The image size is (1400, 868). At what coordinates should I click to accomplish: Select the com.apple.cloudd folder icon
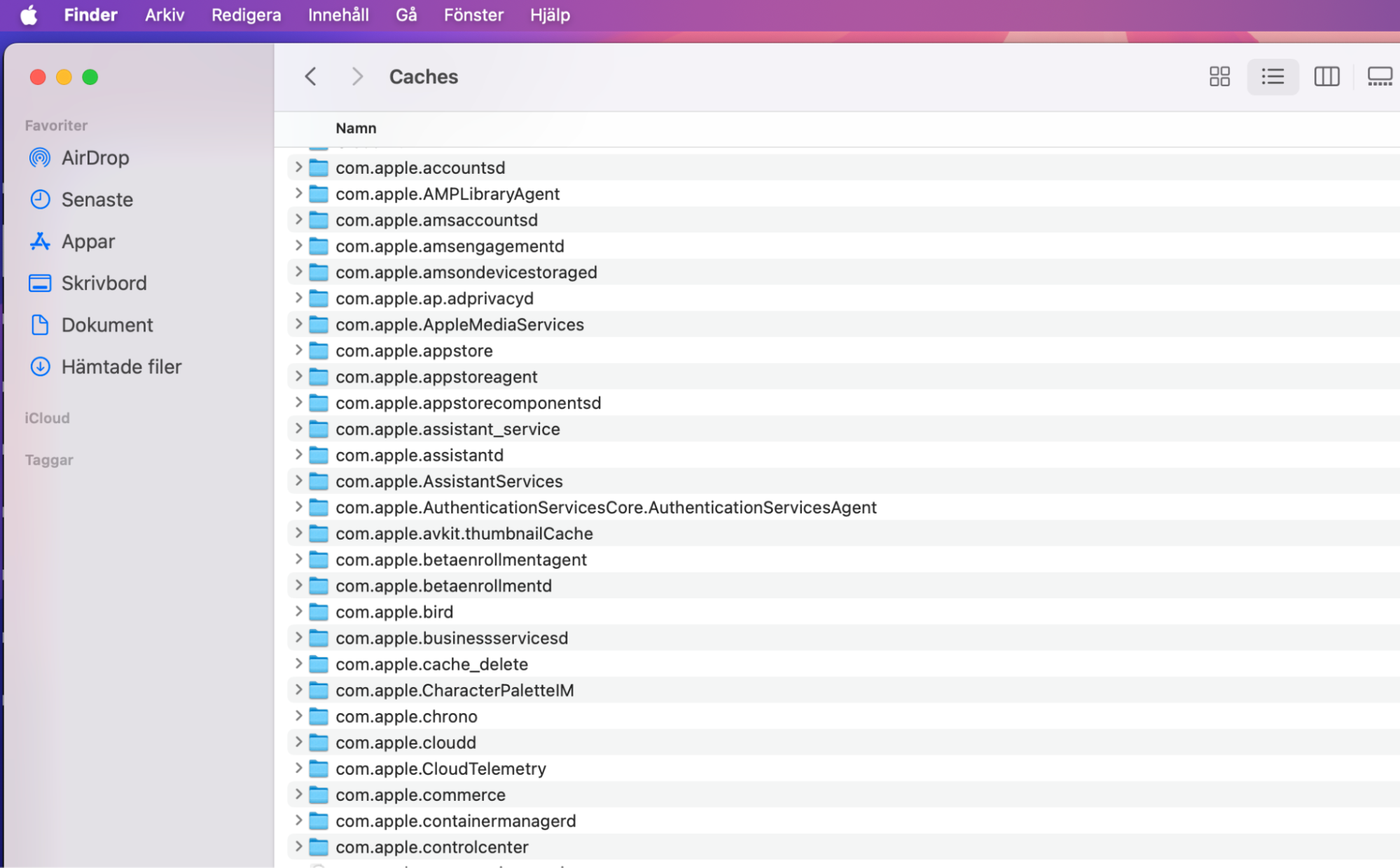tap(319, 743)
